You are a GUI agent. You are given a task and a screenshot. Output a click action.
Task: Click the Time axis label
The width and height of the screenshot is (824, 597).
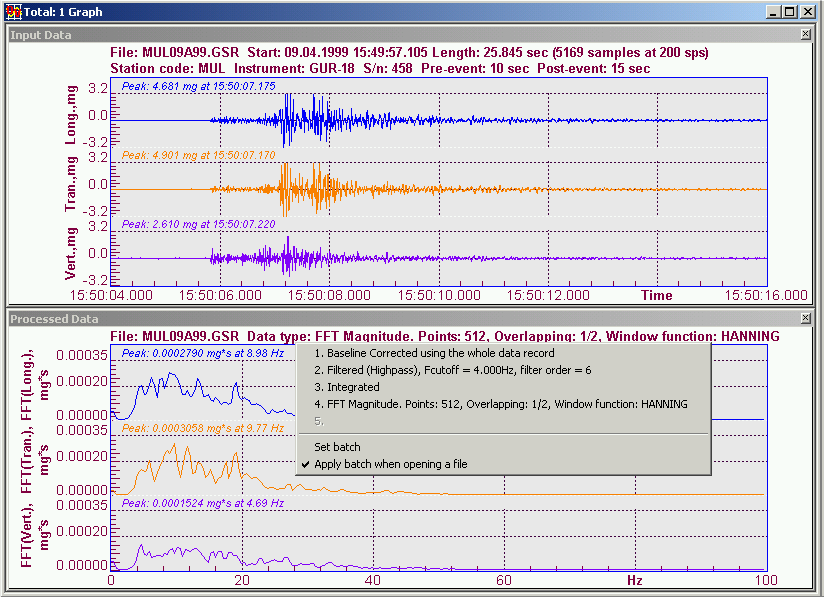657,295
